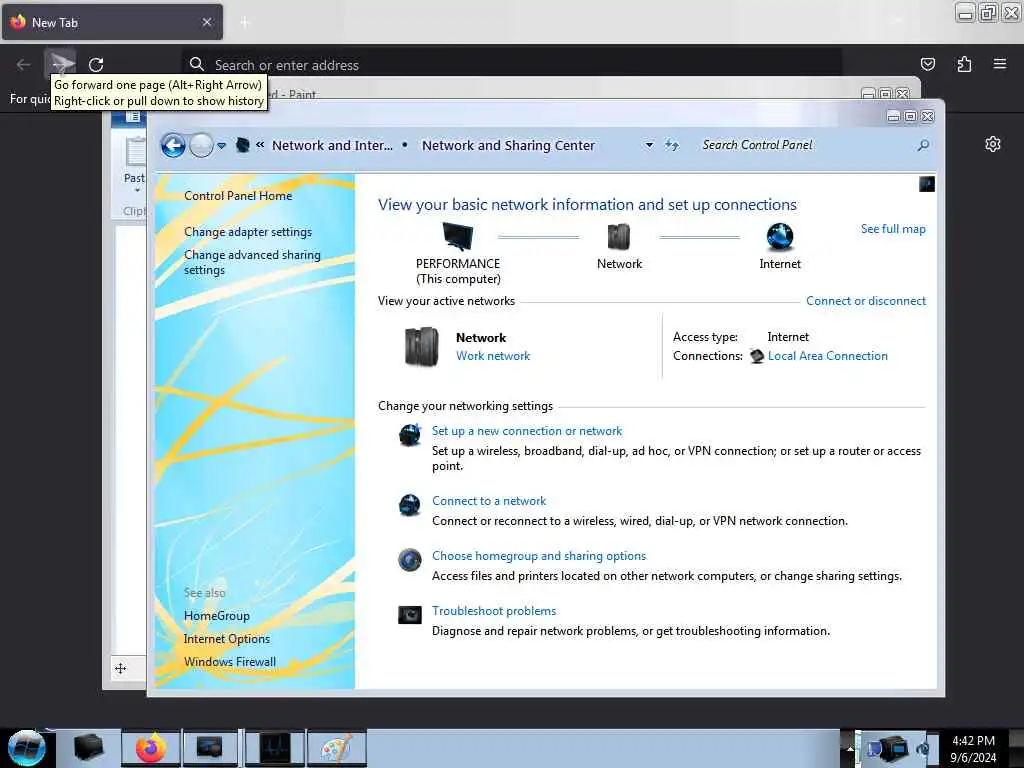Open the Paint icon on the taskbar

point(336,748)
